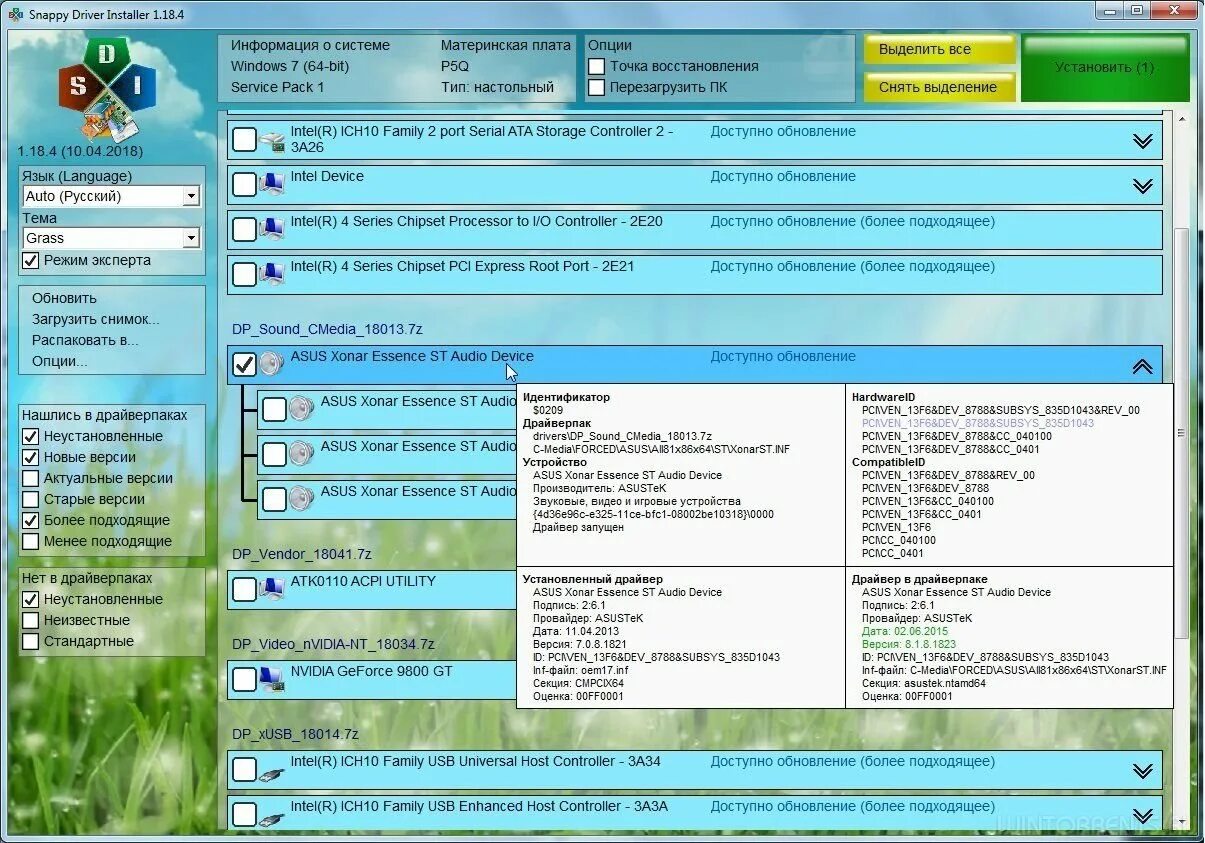Uncheck the ASUS Xonar Essence ST driver

pos(244,364)
